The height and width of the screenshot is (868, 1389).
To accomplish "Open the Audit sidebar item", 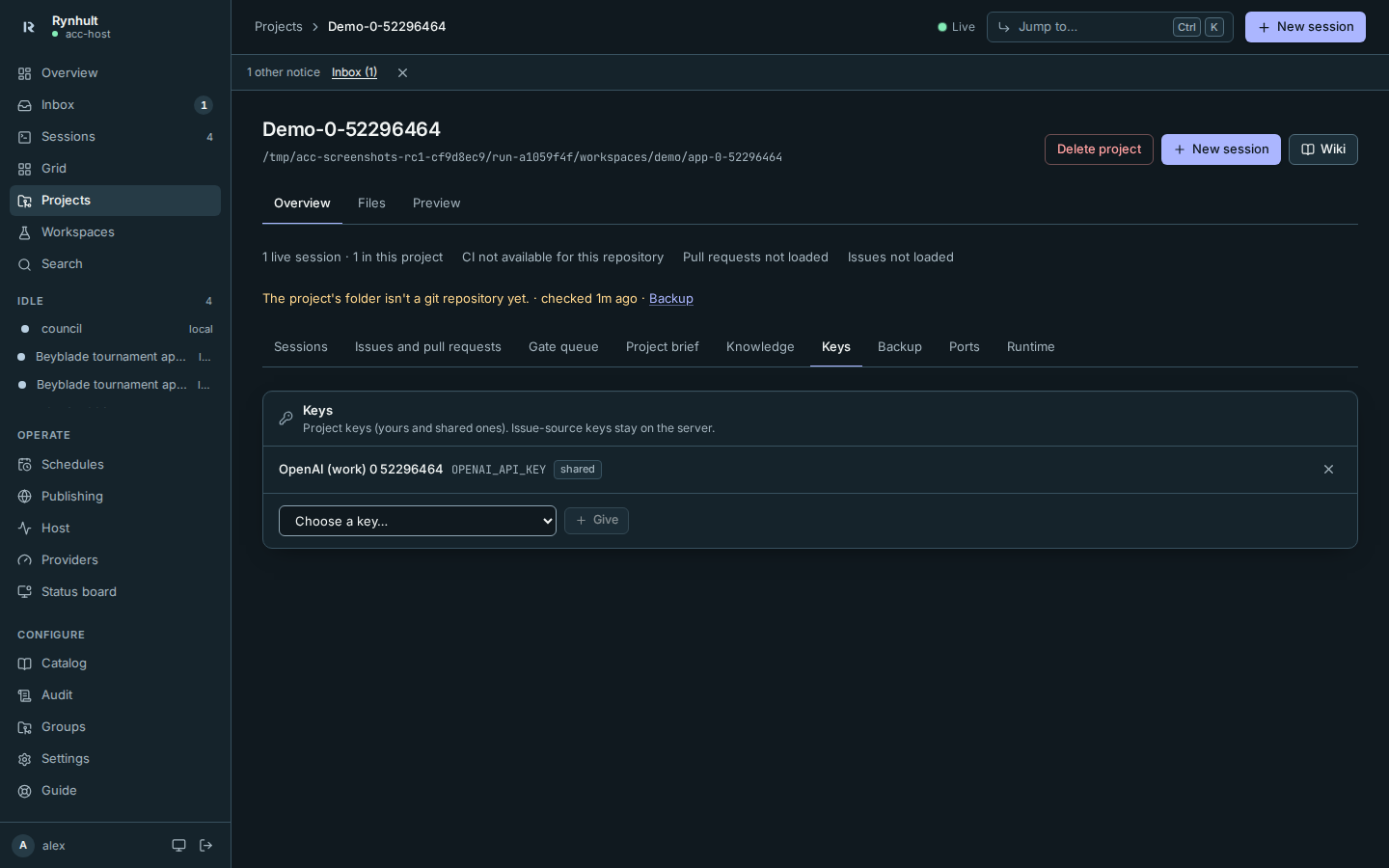I will [115, 695].
